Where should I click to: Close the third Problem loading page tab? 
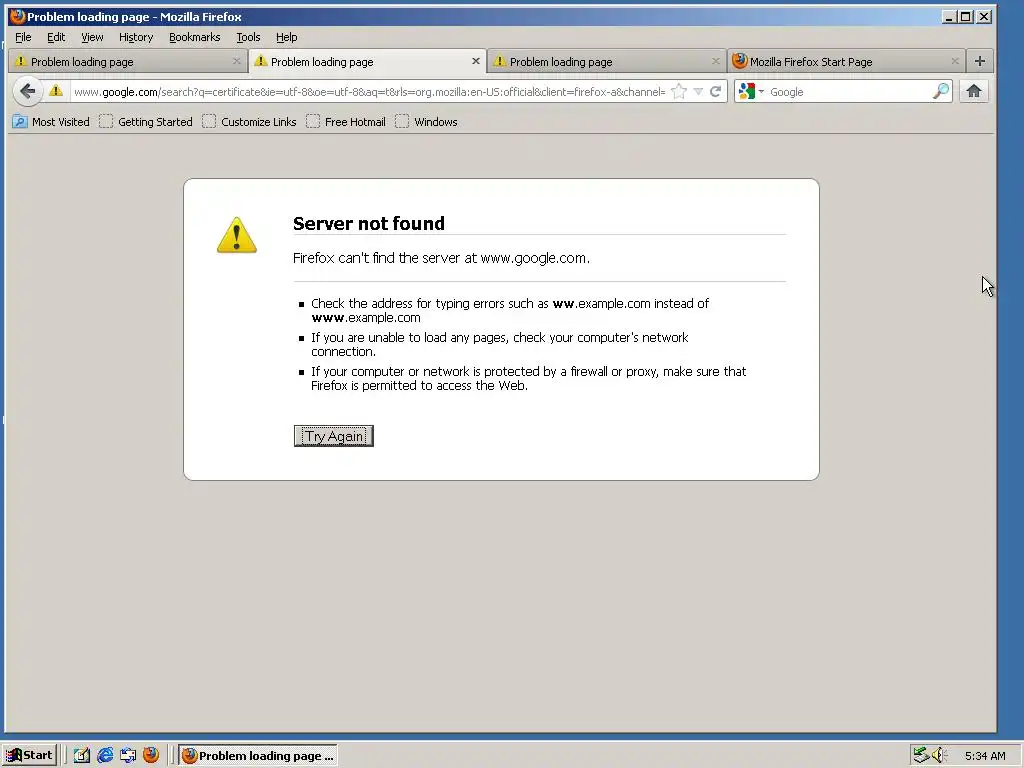coord(716,61)
